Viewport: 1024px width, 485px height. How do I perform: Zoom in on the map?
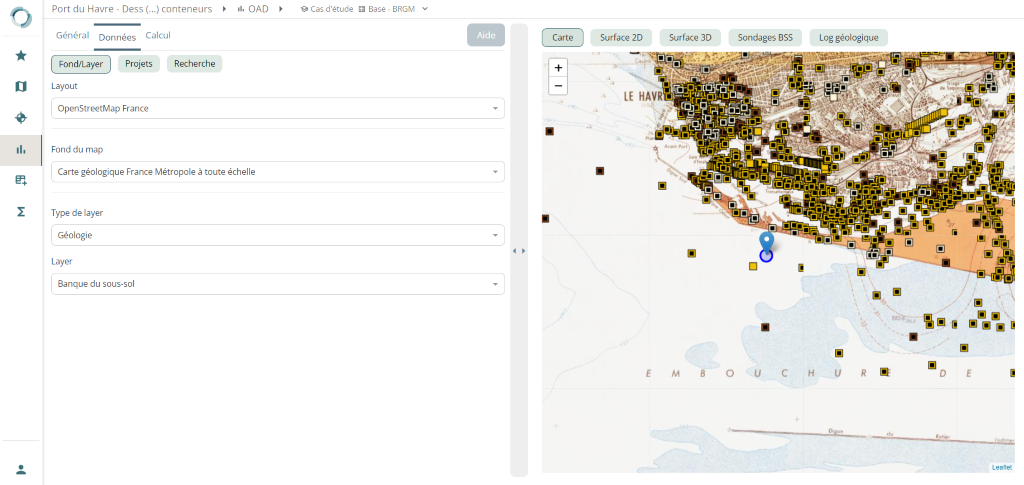click(x=559, y=67)
